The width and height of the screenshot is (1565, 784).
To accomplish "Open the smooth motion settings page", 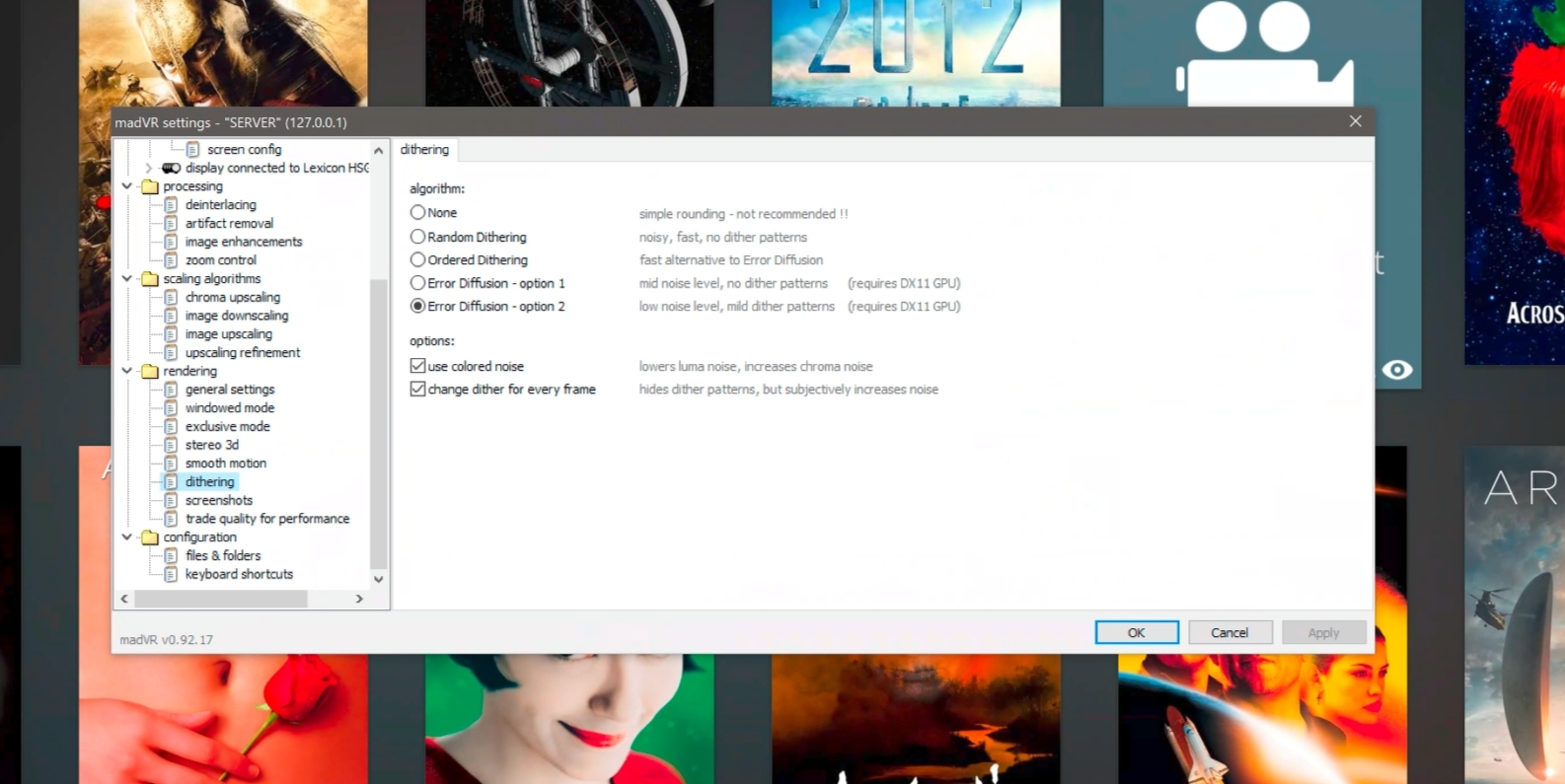I will [226, 463].
